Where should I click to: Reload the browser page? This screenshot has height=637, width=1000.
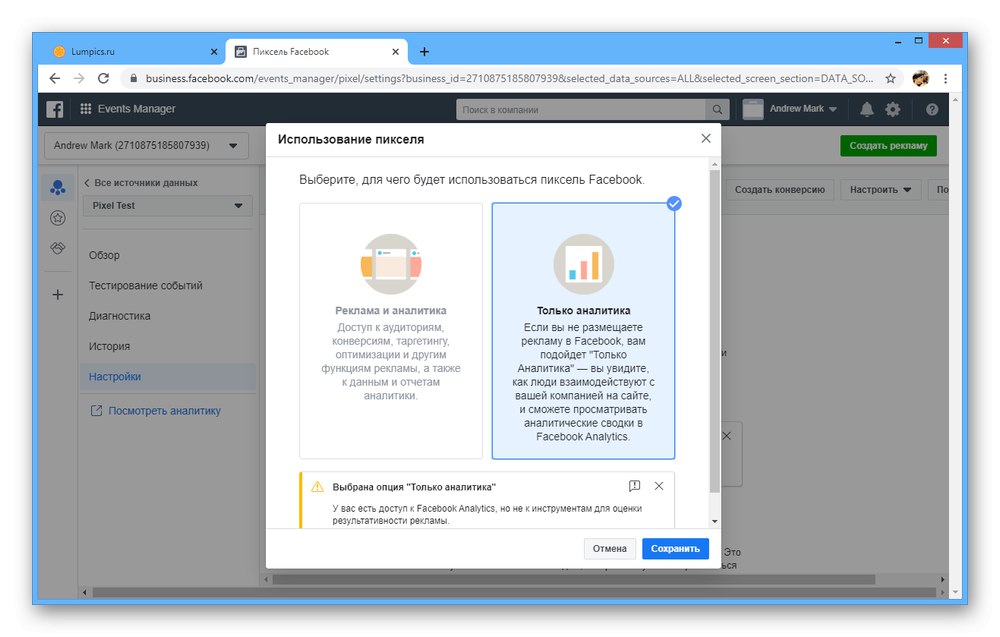pos(103,78)
